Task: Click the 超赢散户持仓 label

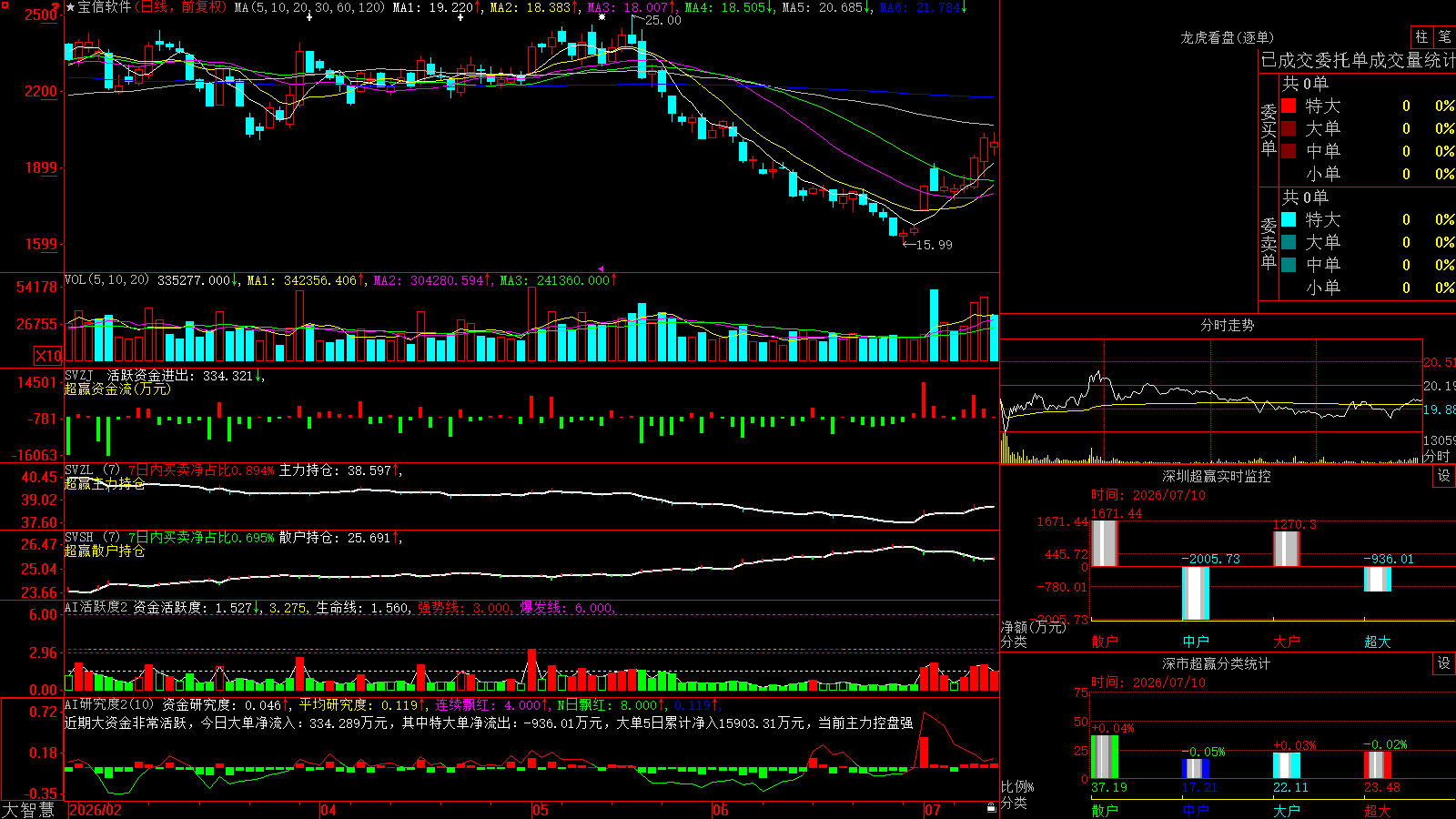Action: (x=105, y=551)
